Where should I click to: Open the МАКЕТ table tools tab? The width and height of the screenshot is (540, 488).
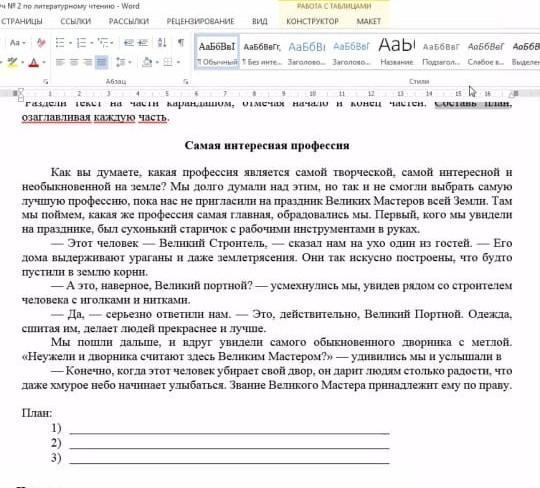pos(369,21)
